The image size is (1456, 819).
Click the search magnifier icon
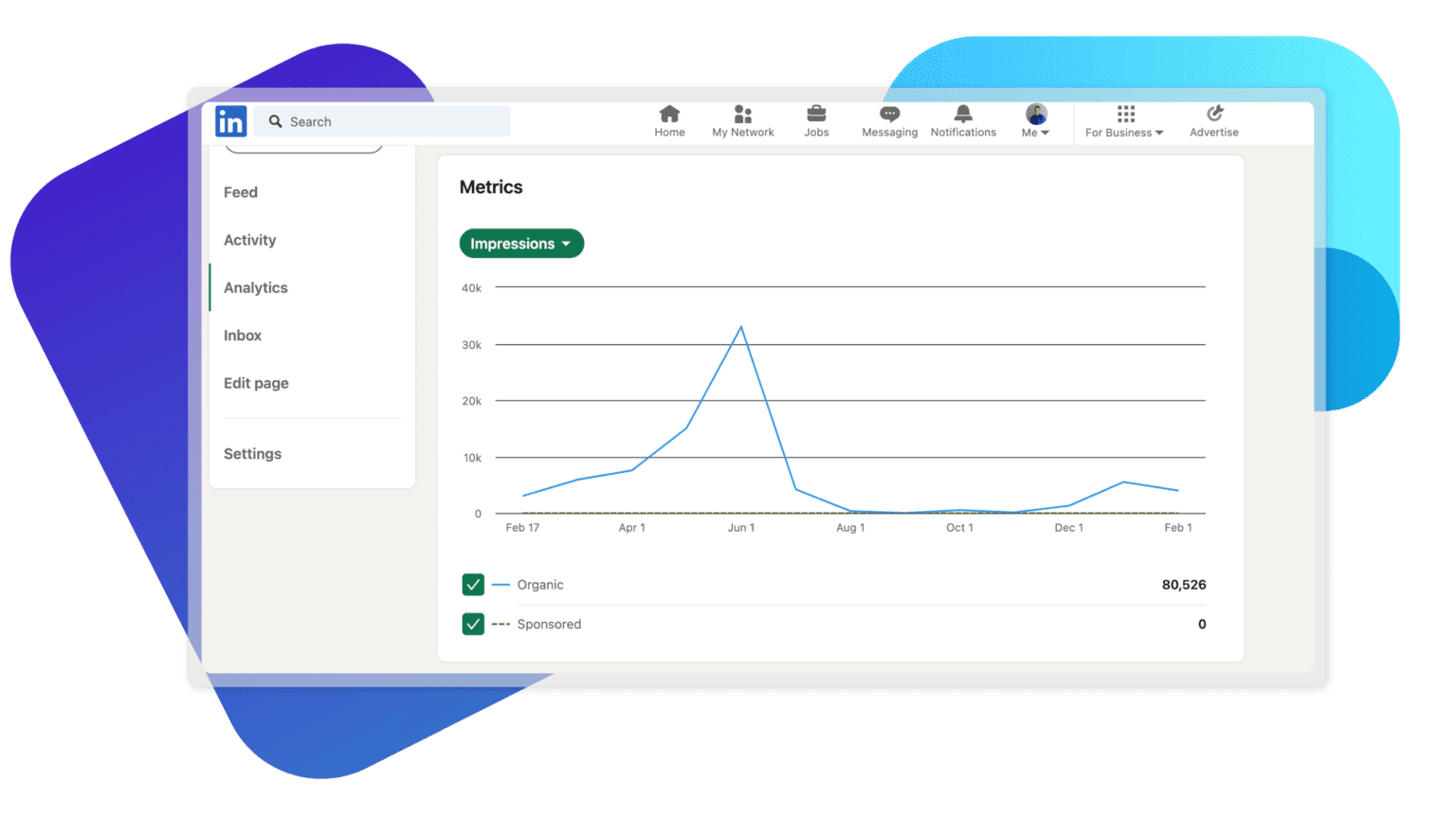click(x=276, y=121)
